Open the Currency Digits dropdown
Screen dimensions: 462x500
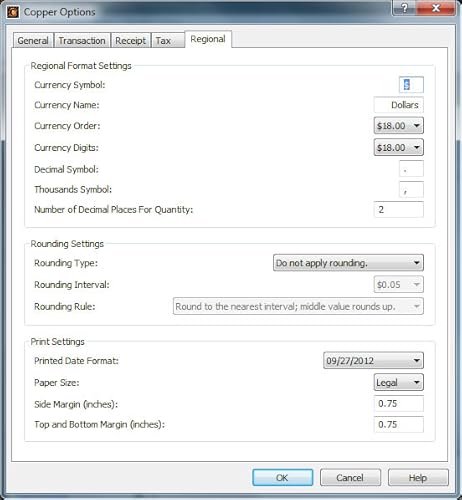399,147
